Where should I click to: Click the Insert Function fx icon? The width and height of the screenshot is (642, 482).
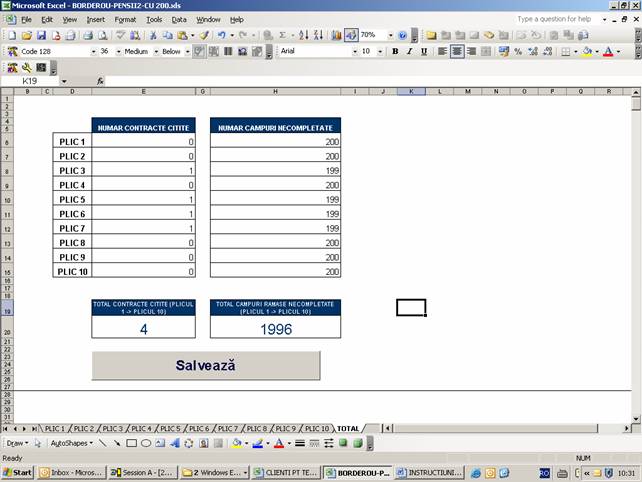click(101, 81)
